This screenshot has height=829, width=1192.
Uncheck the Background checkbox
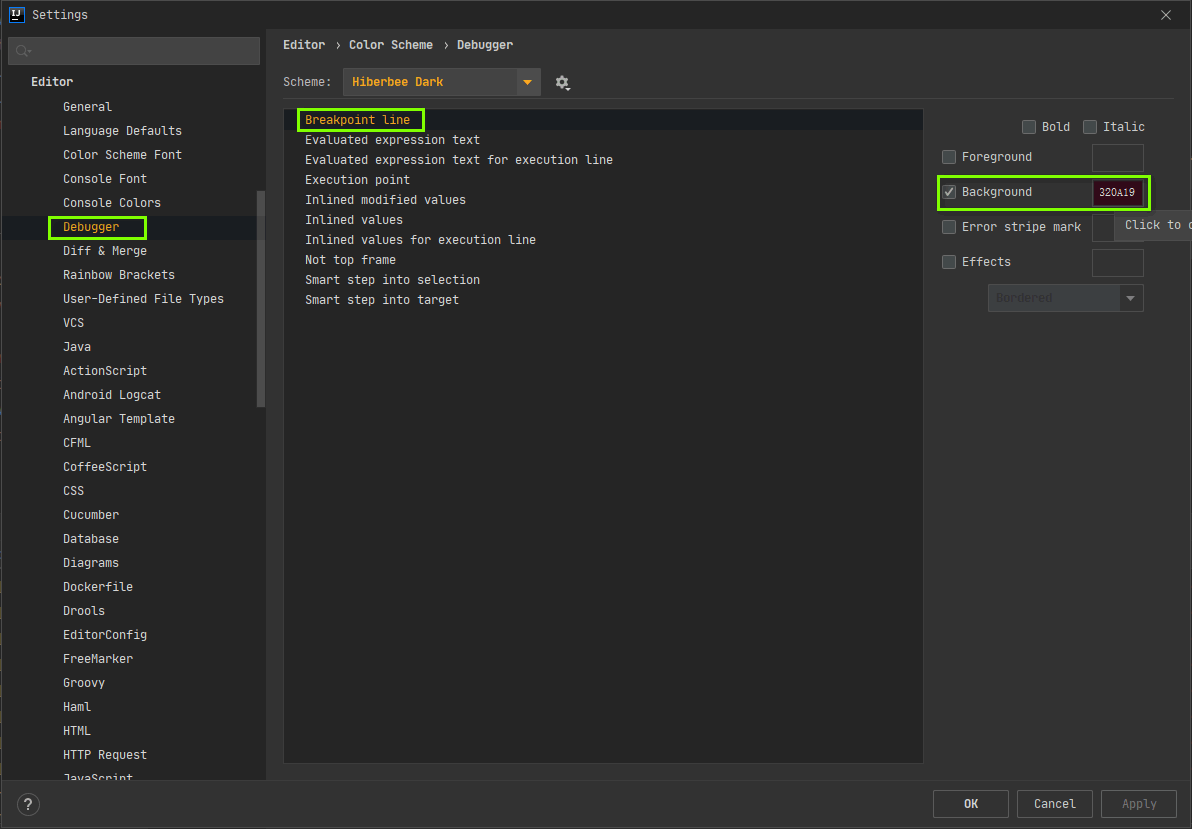[949, 192]
